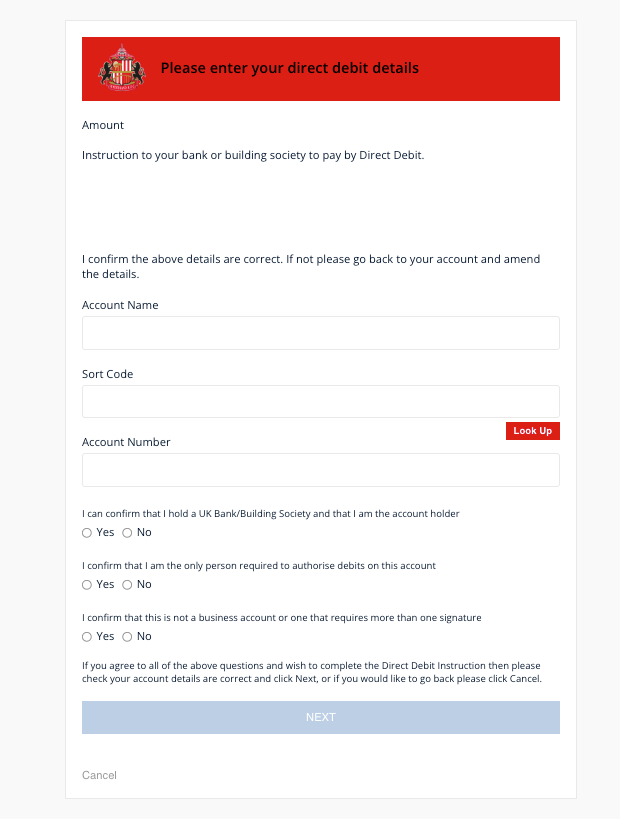Select Yes for not a business account

pos(87,637)
